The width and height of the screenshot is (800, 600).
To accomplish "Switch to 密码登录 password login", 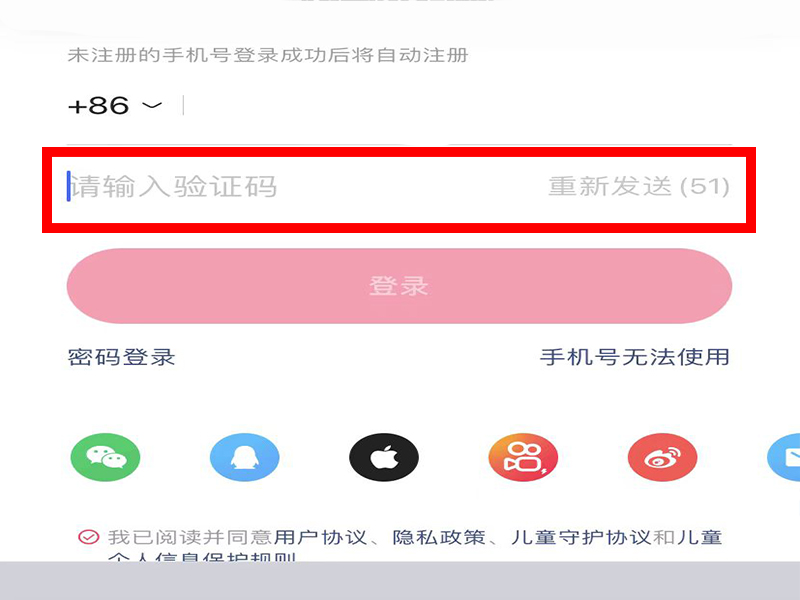I will click(x=121, y=357).
